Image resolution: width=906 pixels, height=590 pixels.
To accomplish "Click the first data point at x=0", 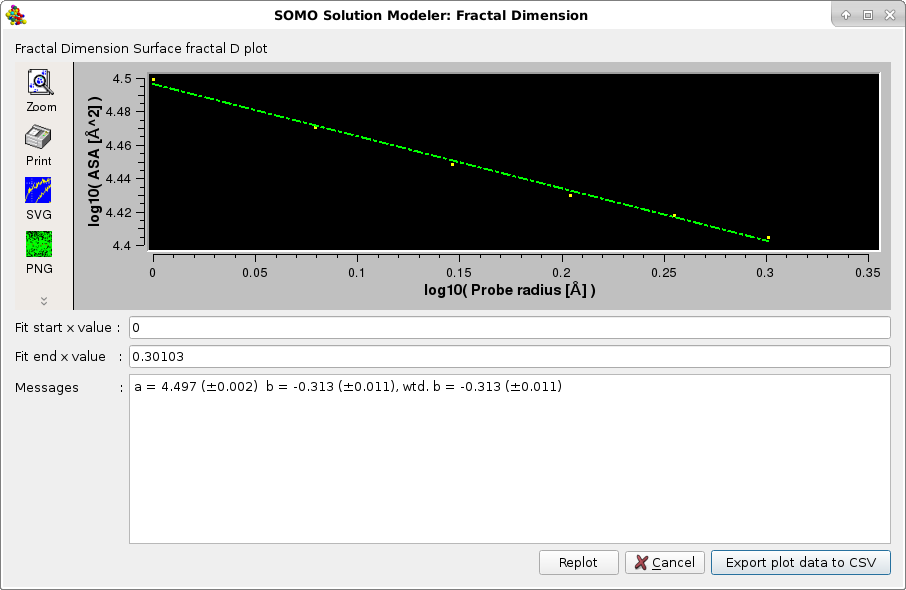I will pos(153,80).
